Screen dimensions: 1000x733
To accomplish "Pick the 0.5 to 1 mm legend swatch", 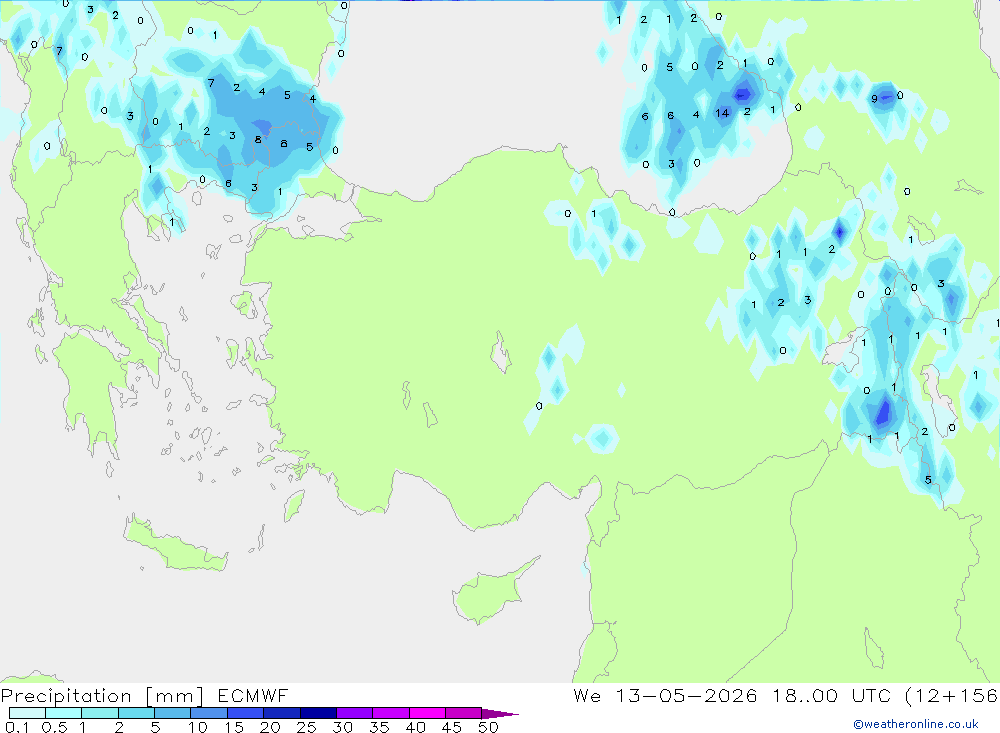I will point(64,713).
